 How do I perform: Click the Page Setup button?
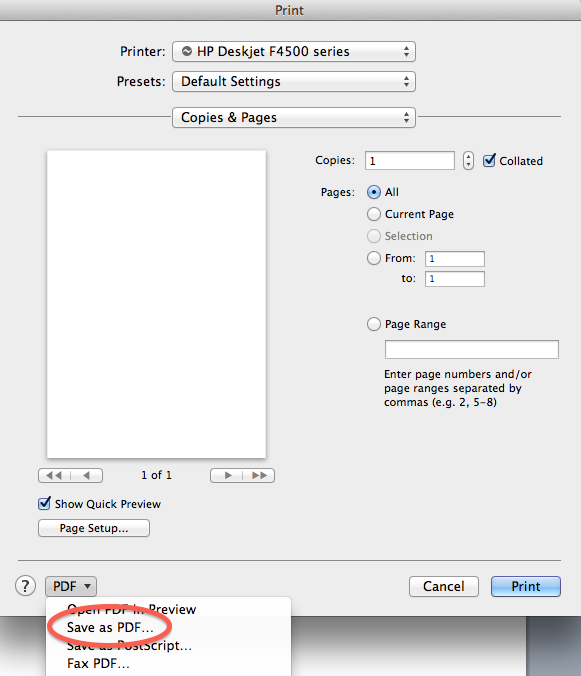[94, 528]
